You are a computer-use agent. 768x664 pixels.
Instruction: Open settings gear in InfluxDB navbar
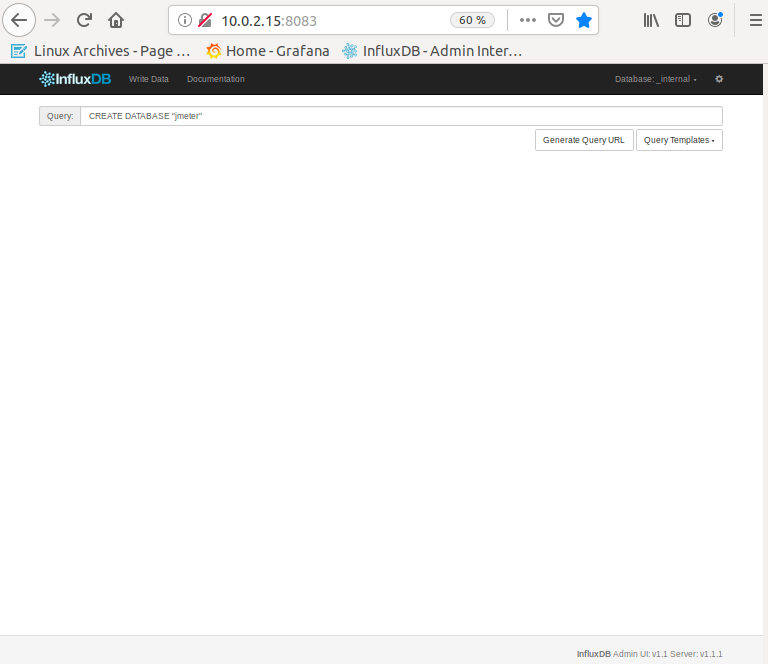click(719, 79)
